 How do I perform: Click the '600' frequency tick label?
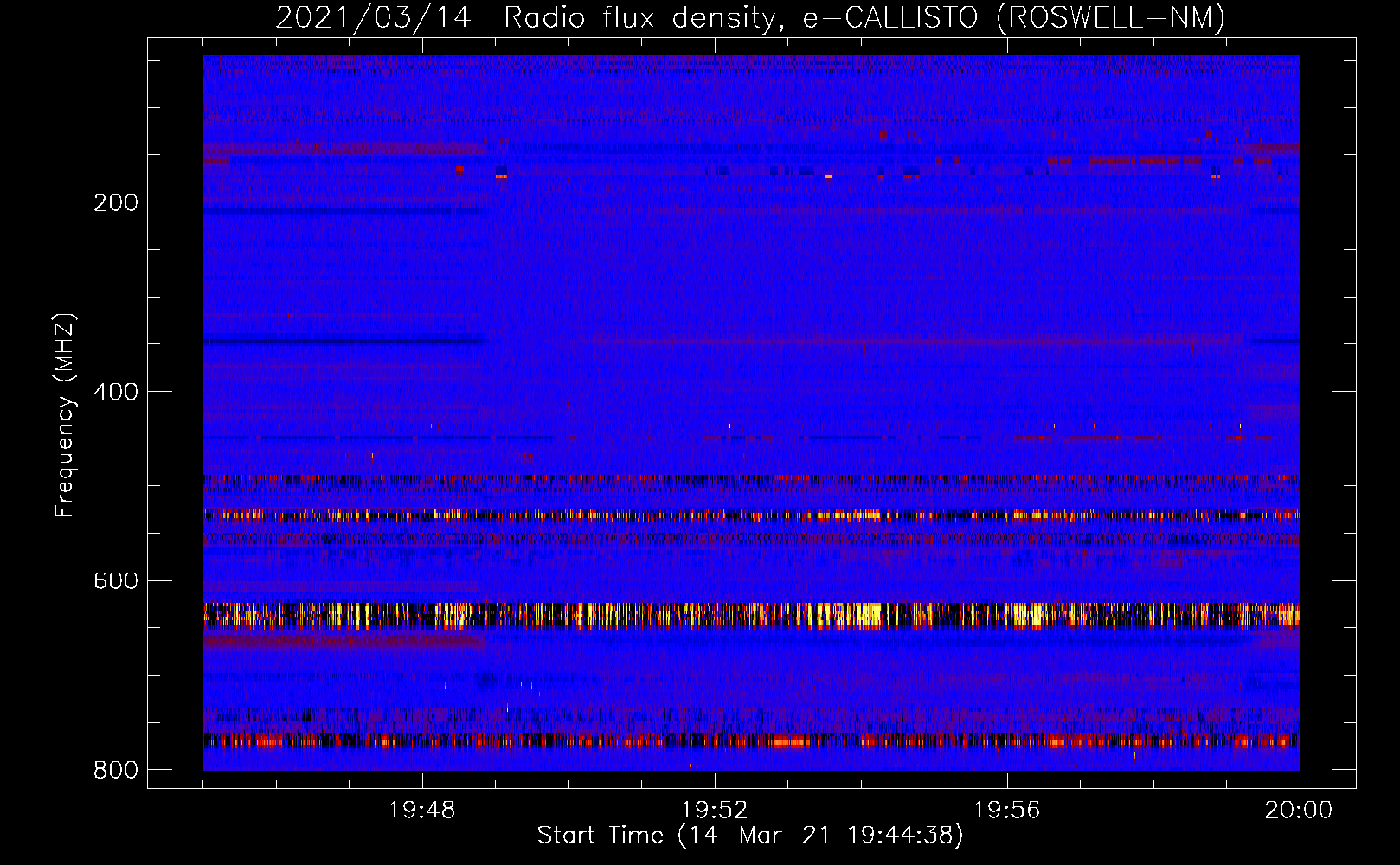pyautogui.click(x=116, y=580)
